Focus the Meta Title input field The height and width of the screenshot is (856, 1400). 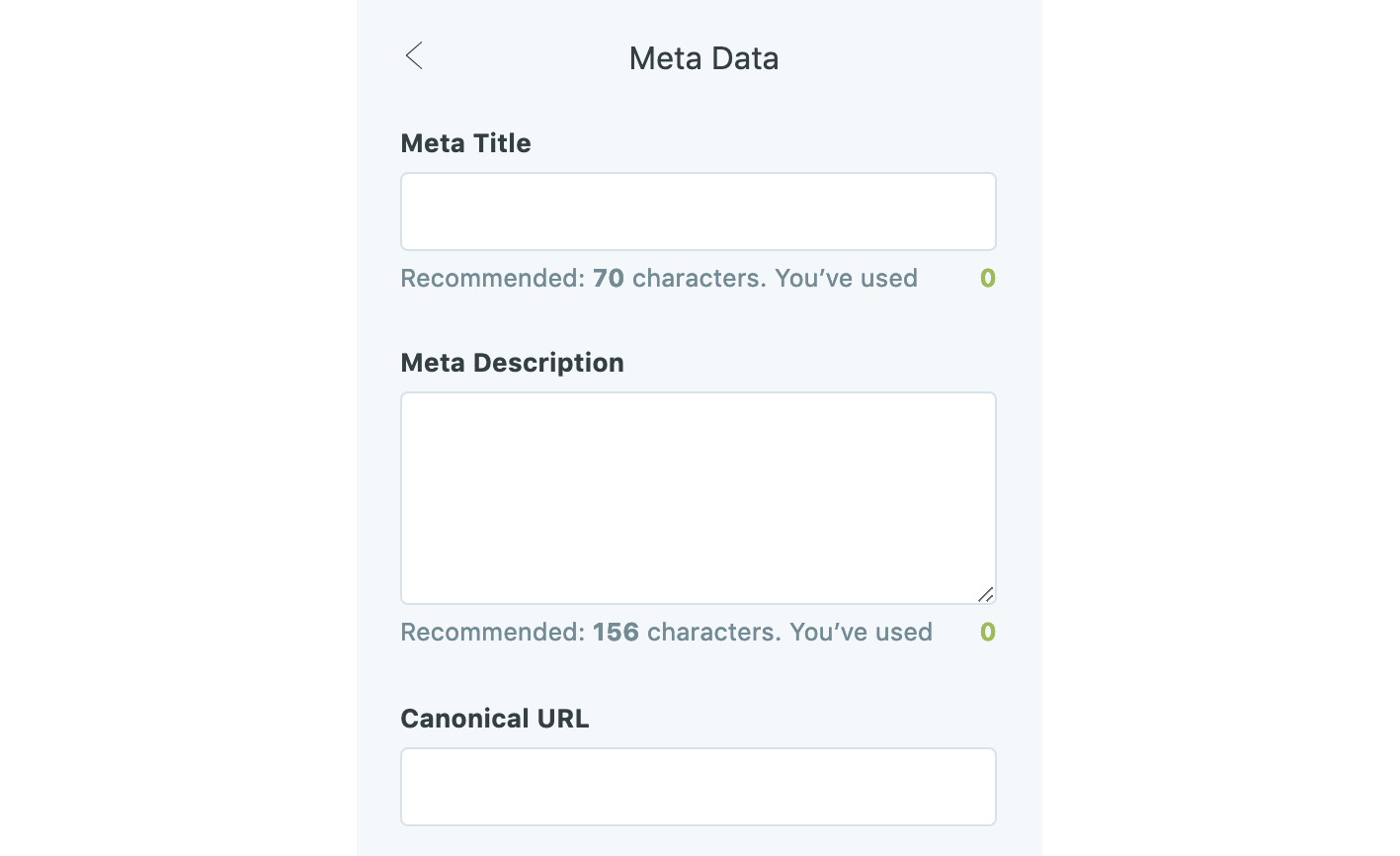[x=698, y=212]
